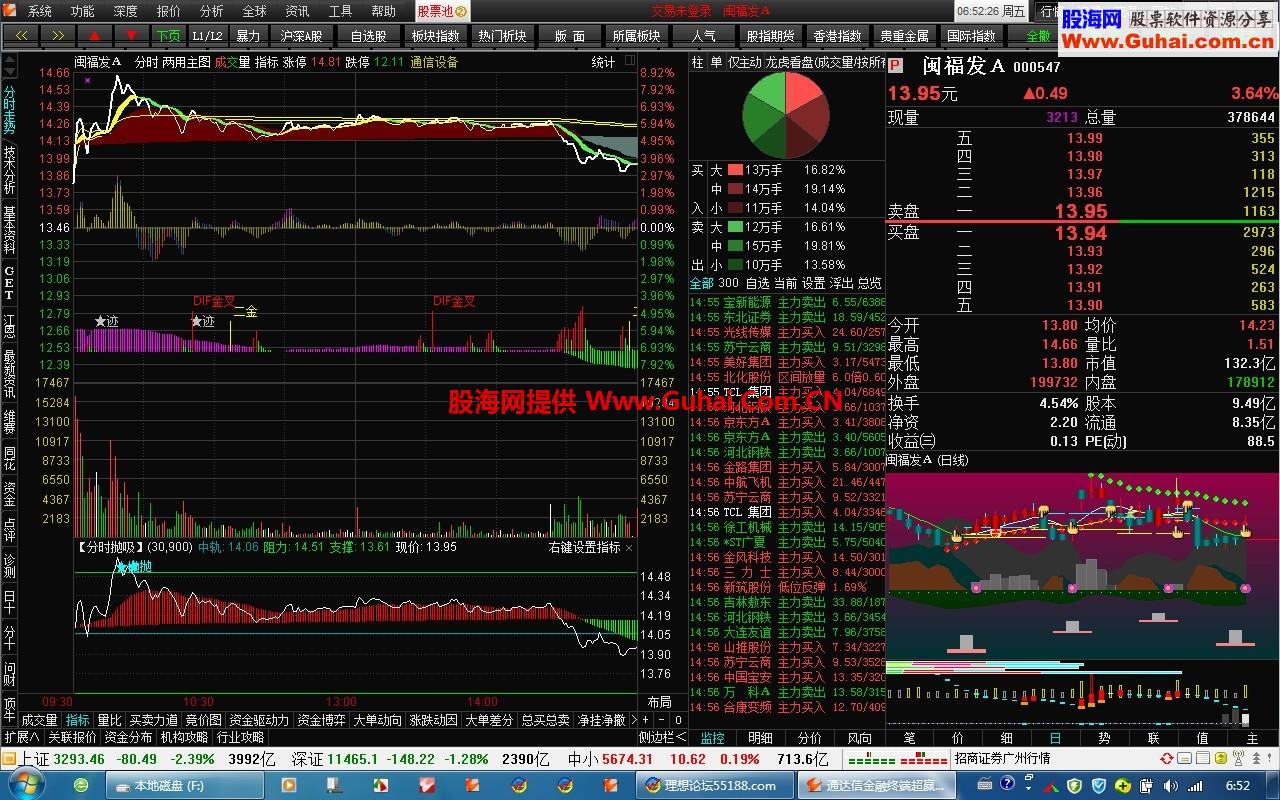Select 买卖力道 indicator tab
This screenshot has height=800, width=1280.
click(x=153, y=720)
